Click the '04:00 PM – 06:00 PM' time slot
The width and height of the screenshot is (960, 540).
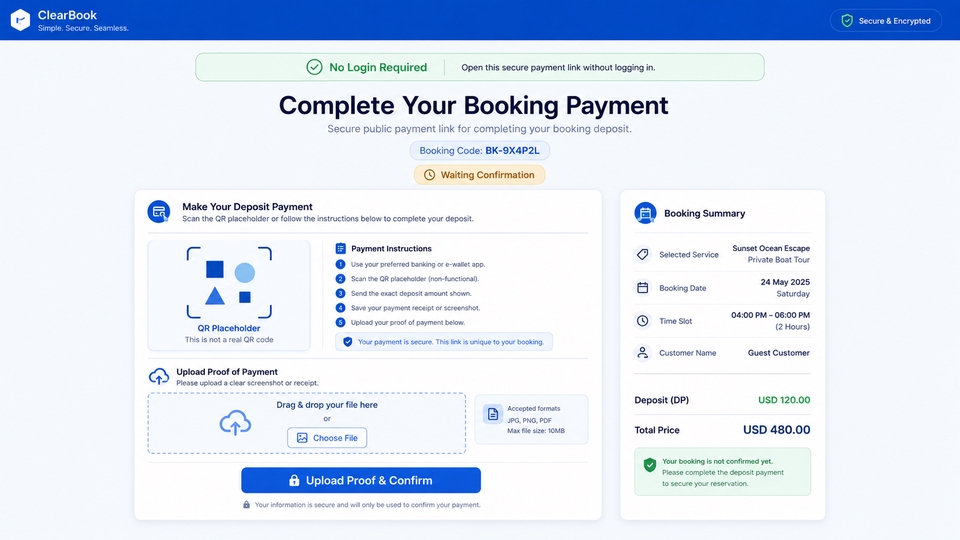(770, 315)
